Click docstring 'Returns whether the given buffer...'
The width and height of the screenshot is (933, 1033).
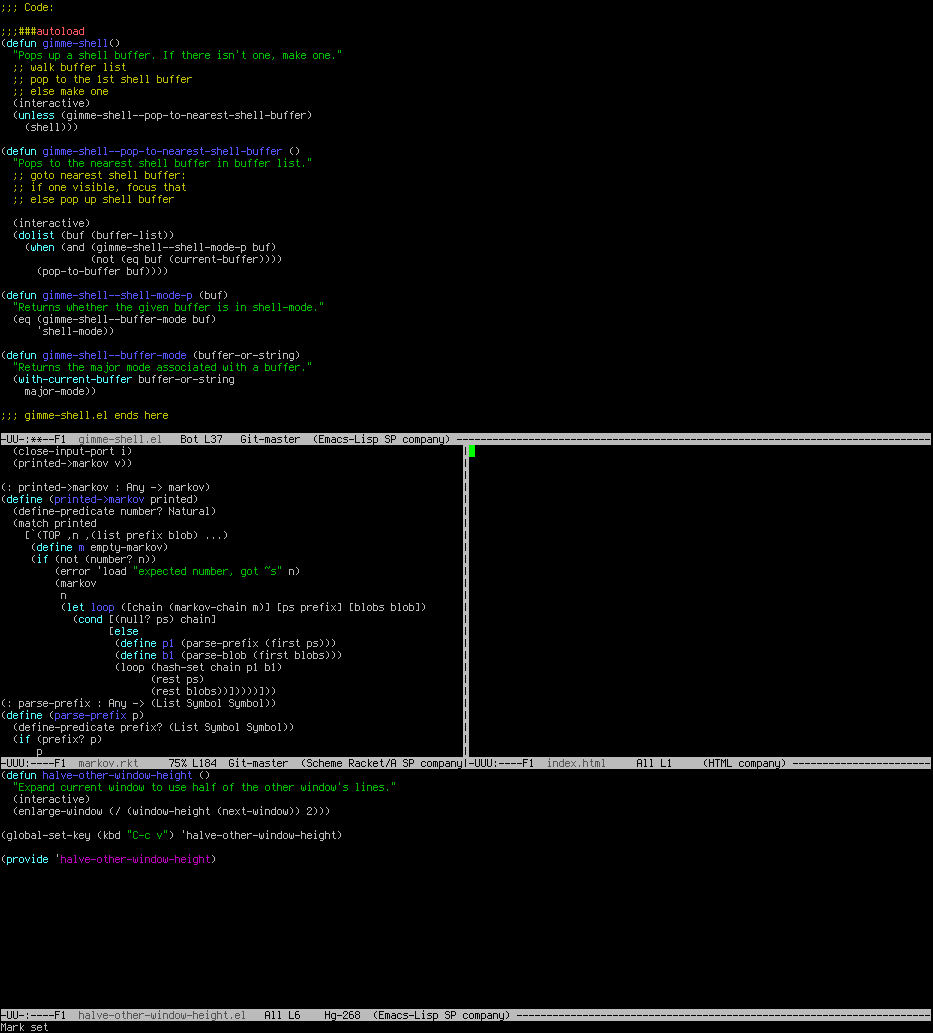pos(168,307)
